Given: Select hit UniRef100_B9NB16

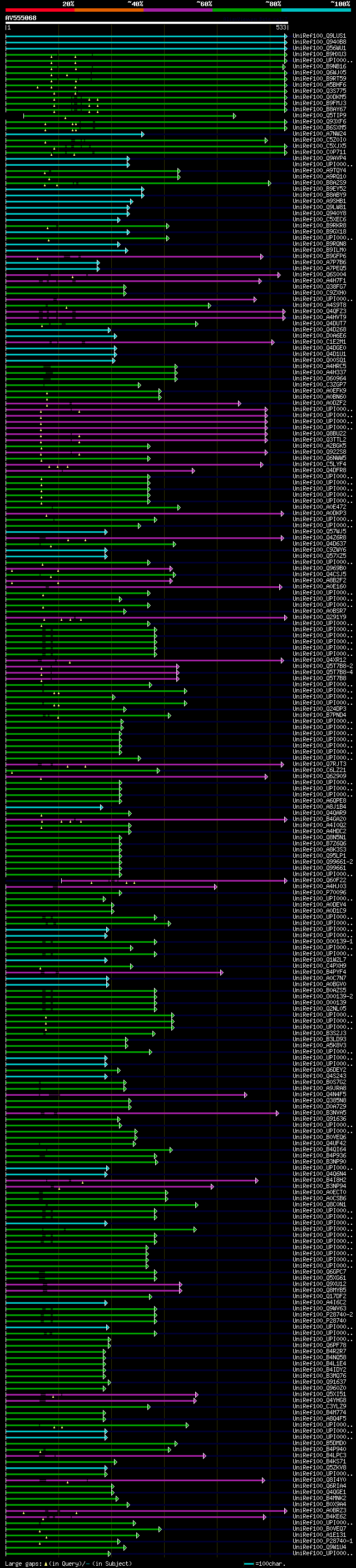Looking at the screenshot, I should point(319,66).
